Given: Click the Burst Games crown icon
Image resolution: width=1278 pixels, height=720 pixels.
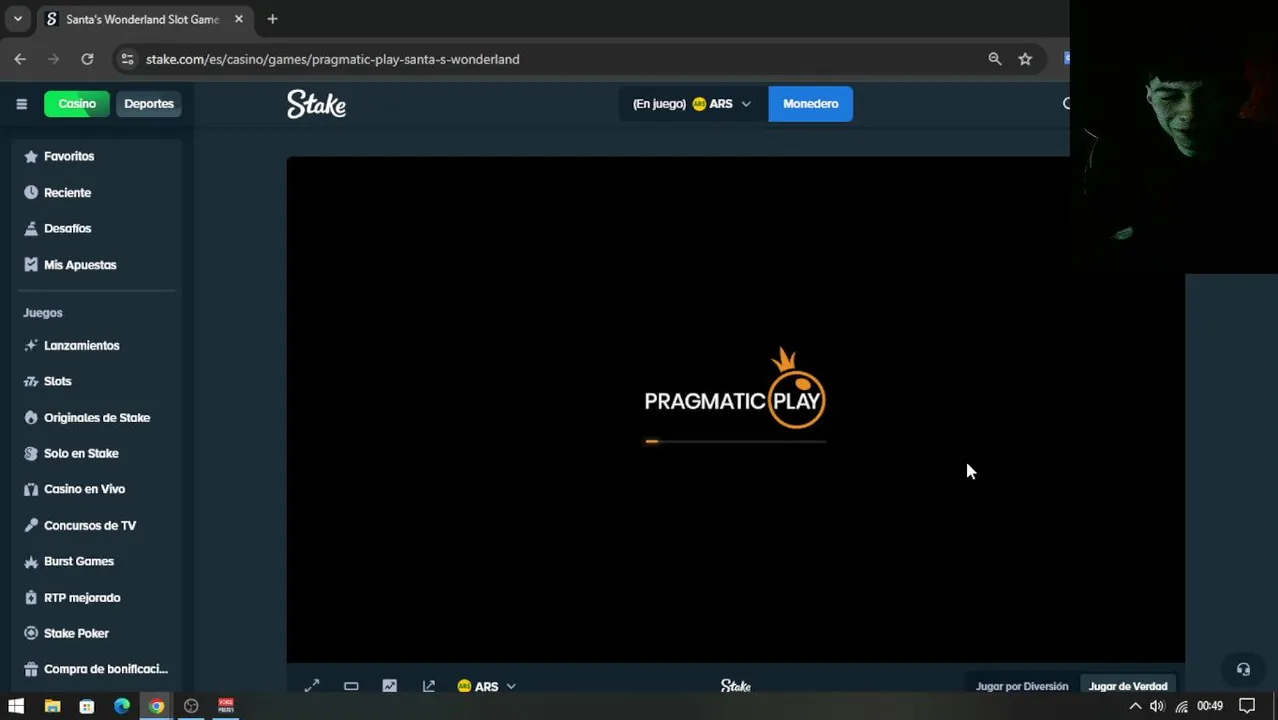Looking at the screenshot, I should 31,561.
